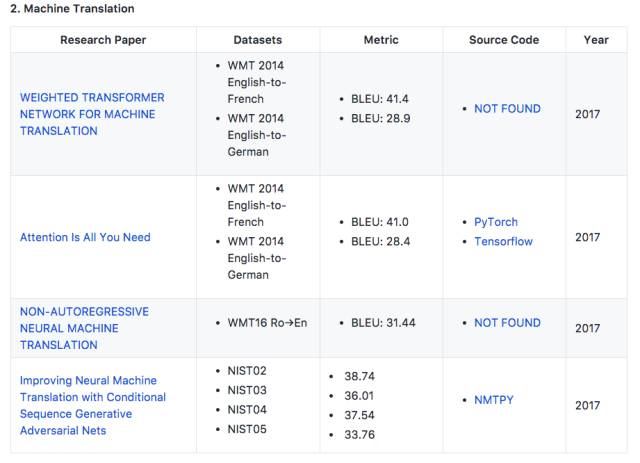The image size is (640, 463).
Task: Open the Weighted Transformer Network paper link
Action: coord(92,114)
